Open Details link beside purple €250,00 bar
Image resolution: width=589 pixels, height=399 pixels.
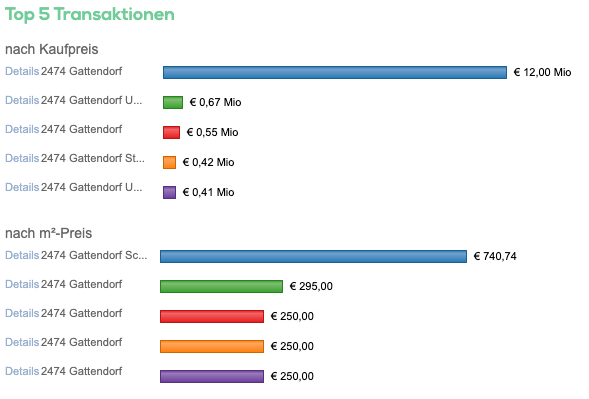22,371
